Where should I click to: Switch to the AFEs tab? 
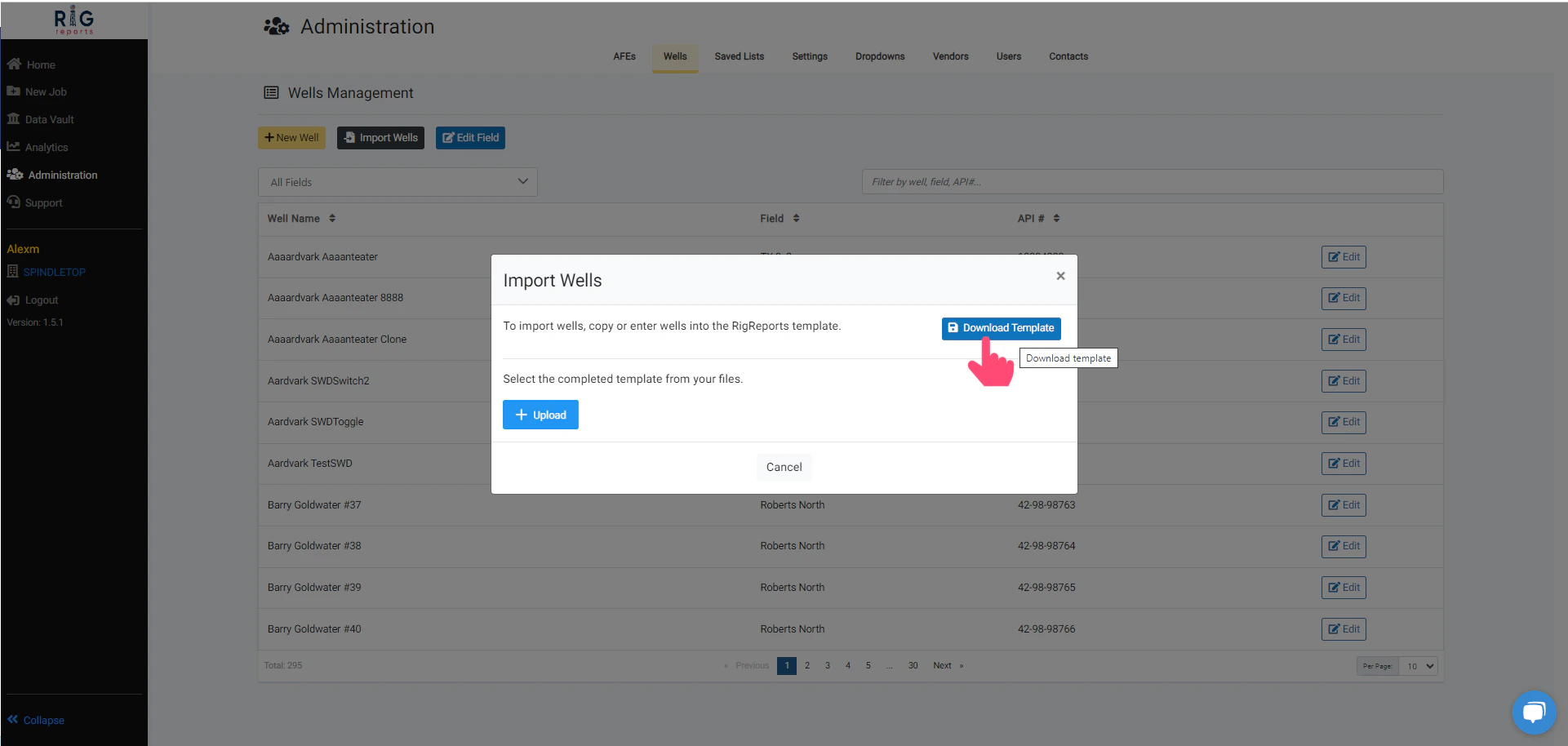coord(624,56)
